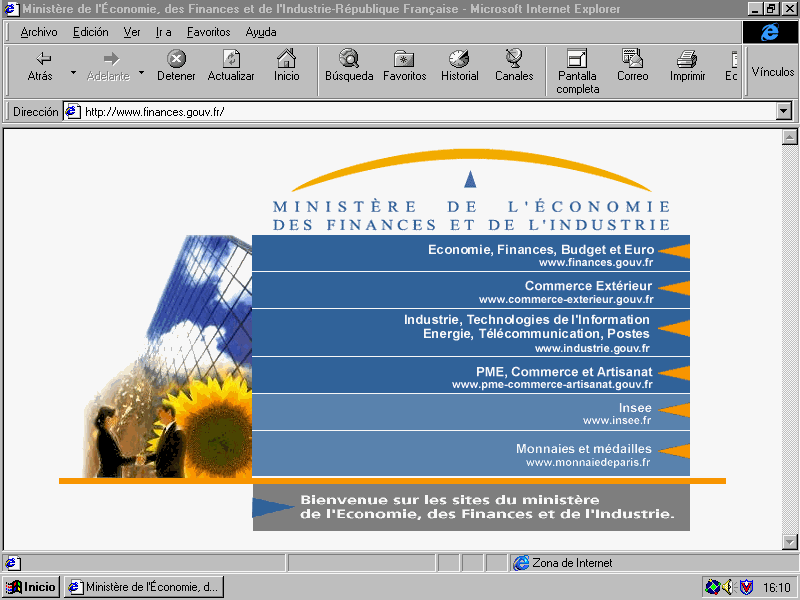Click the status bar page icon
Image resolution: width=800 pixels, height=600 pixels.
point(12,563)
